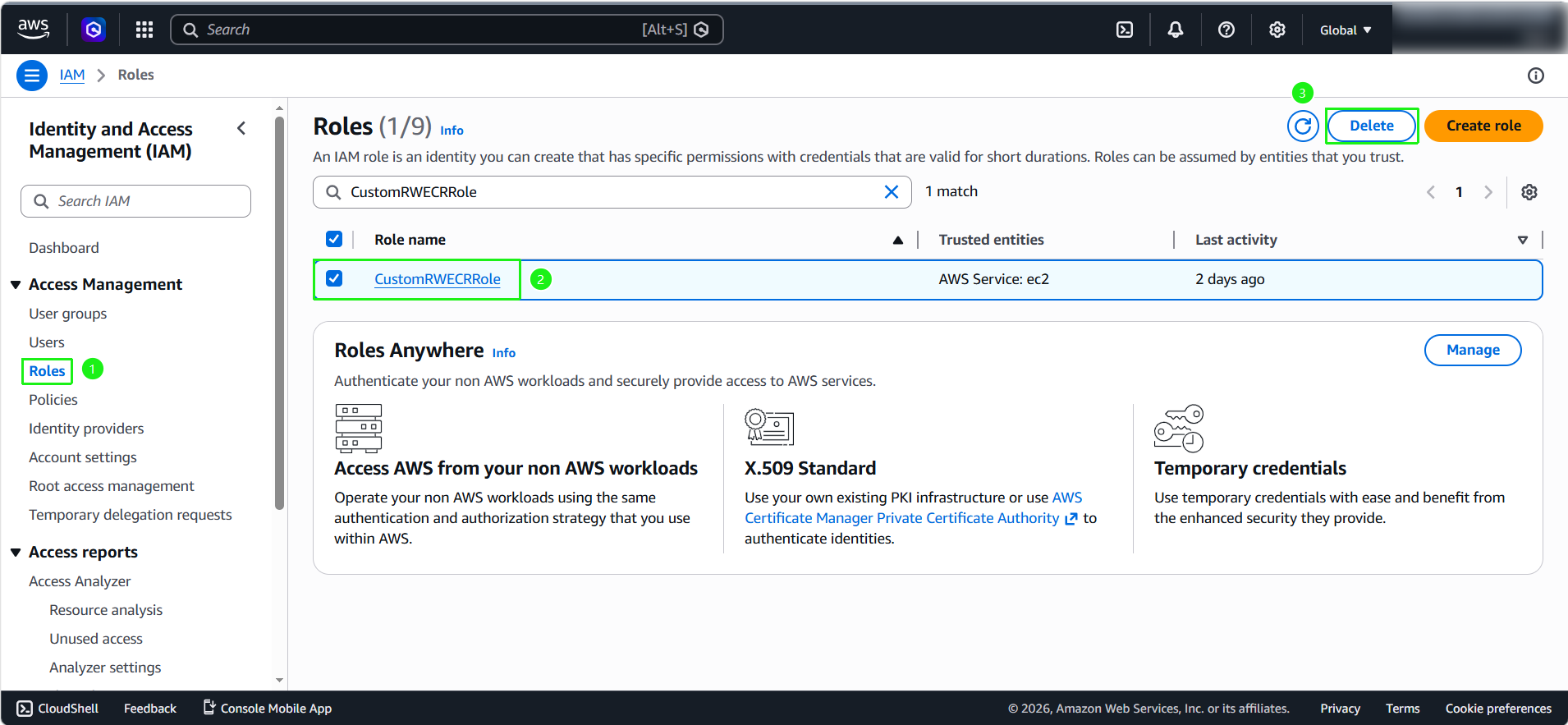Click the top AWS Search box

[x=447, y=30]
